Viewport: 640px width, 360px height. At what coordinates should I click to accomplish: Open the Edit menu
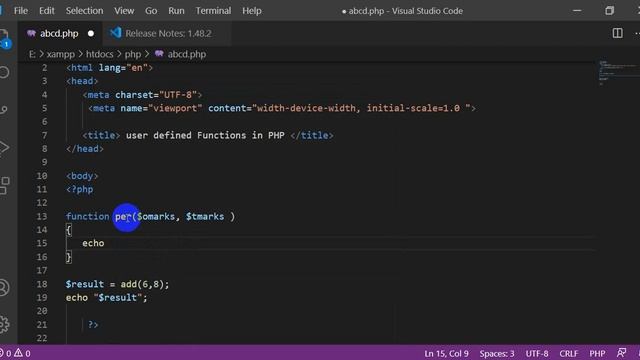(x=47, y=11)
